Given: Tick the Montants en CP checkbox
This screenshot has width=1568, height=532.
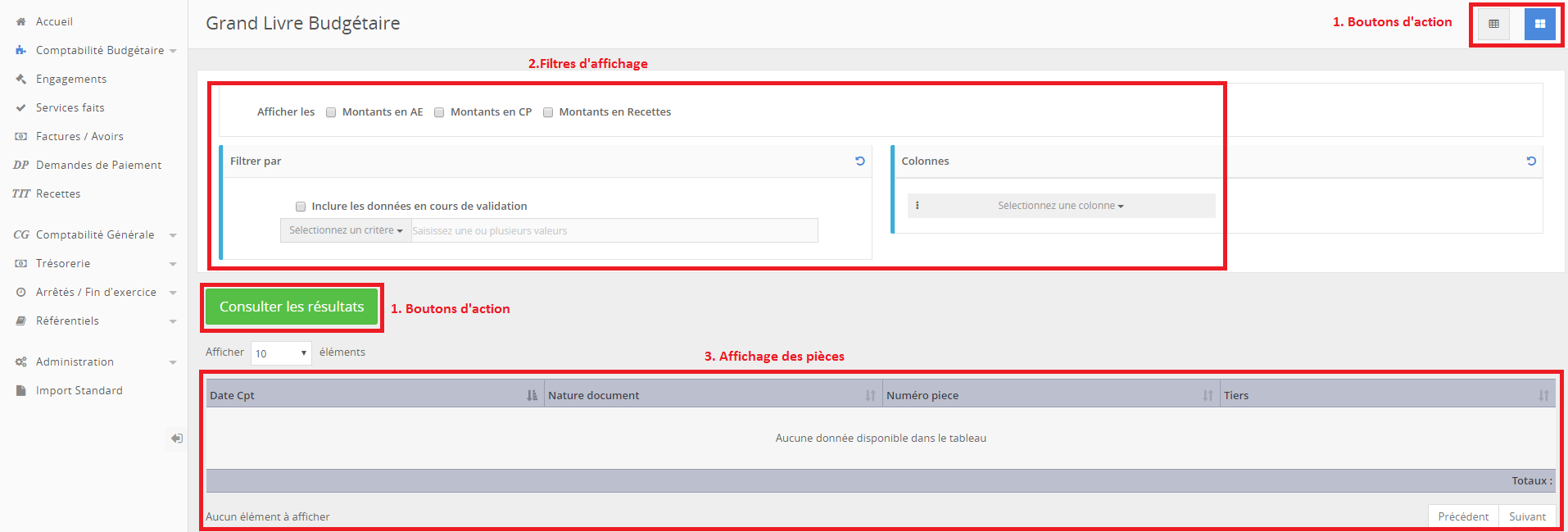Looking at the screenshot, I should (439, 113).
